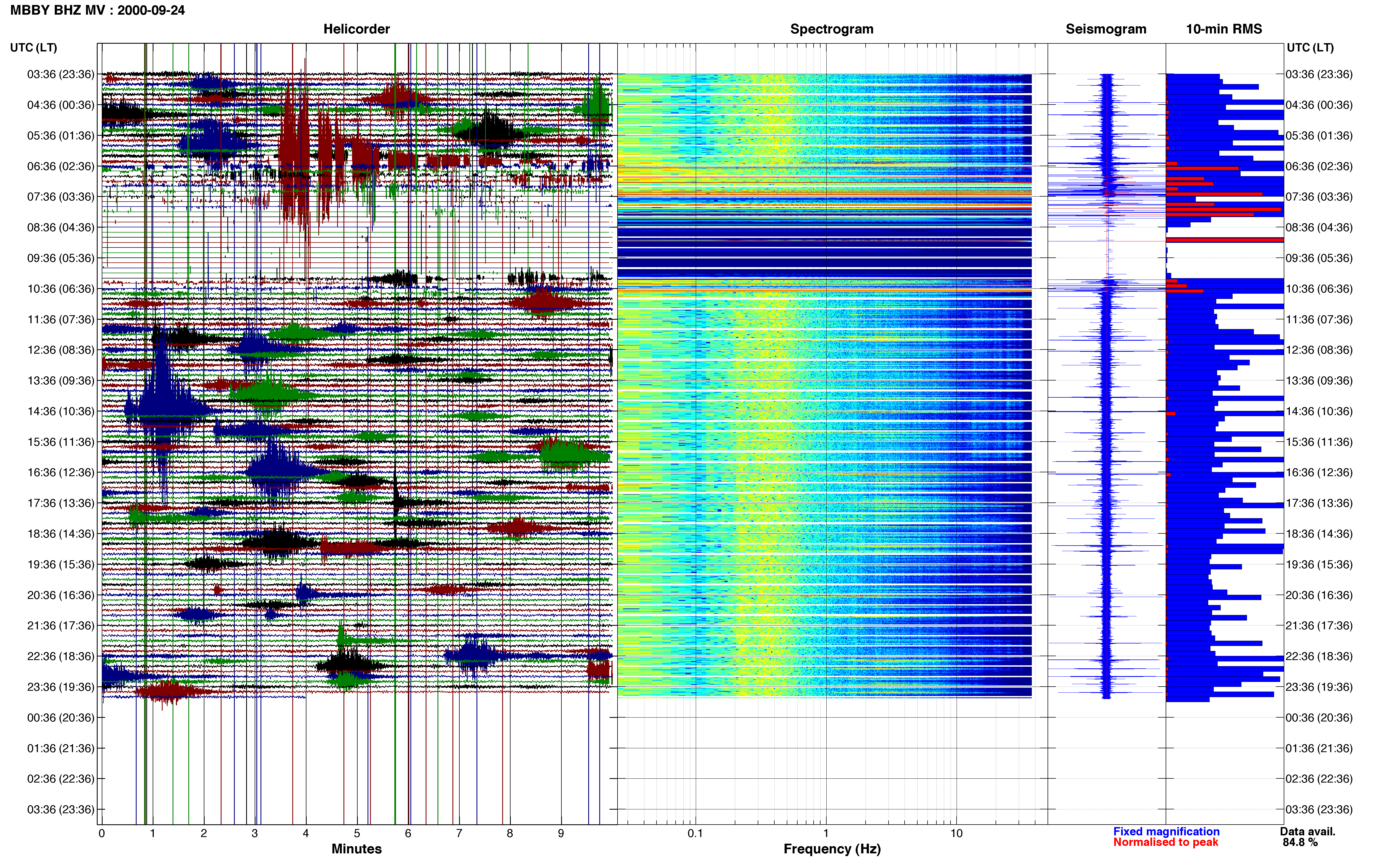The width and height of the screenshot is (1388, 868).
Task: Click the 'Minutes' x-axis label
Action: point(356,849)
